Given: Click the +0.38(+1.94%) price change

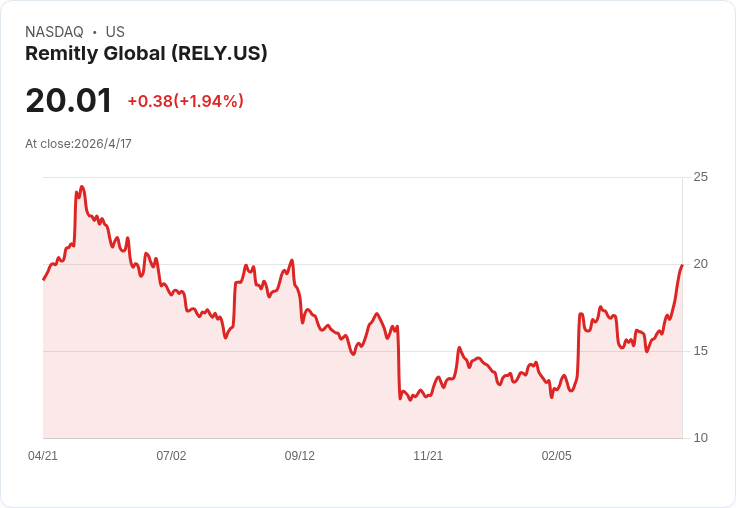Looking at the screenshot, I should (185, 101).
